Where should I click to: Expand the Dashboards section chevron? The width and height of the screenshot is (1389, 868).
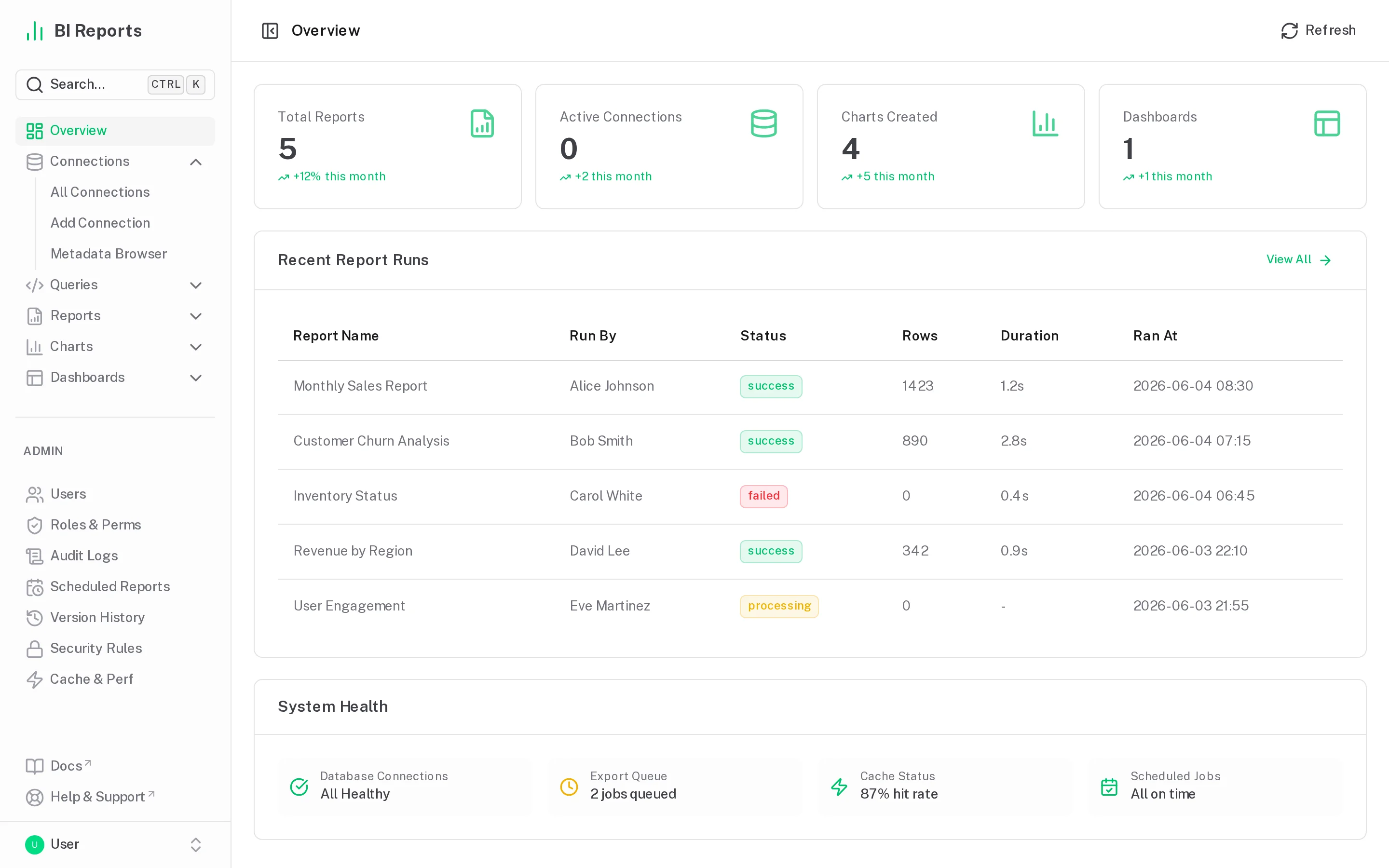pos(196,378)
